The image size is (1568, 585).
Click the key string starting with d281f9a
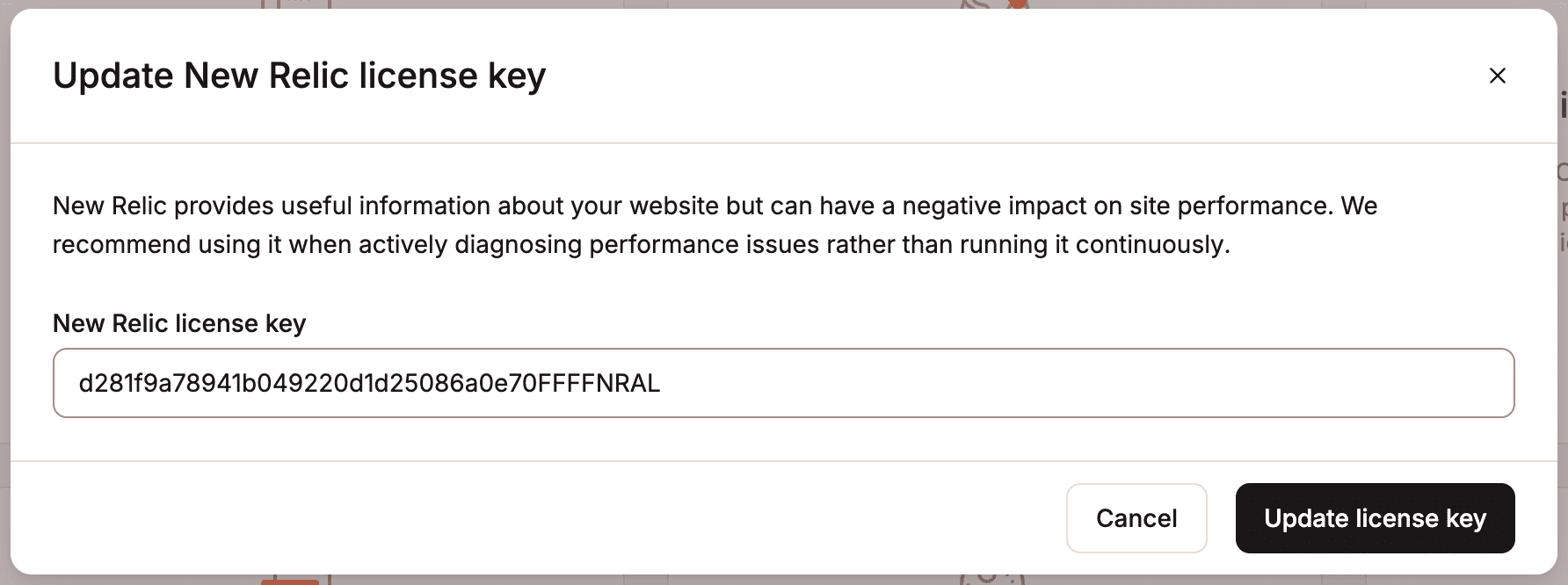(369, 383)
